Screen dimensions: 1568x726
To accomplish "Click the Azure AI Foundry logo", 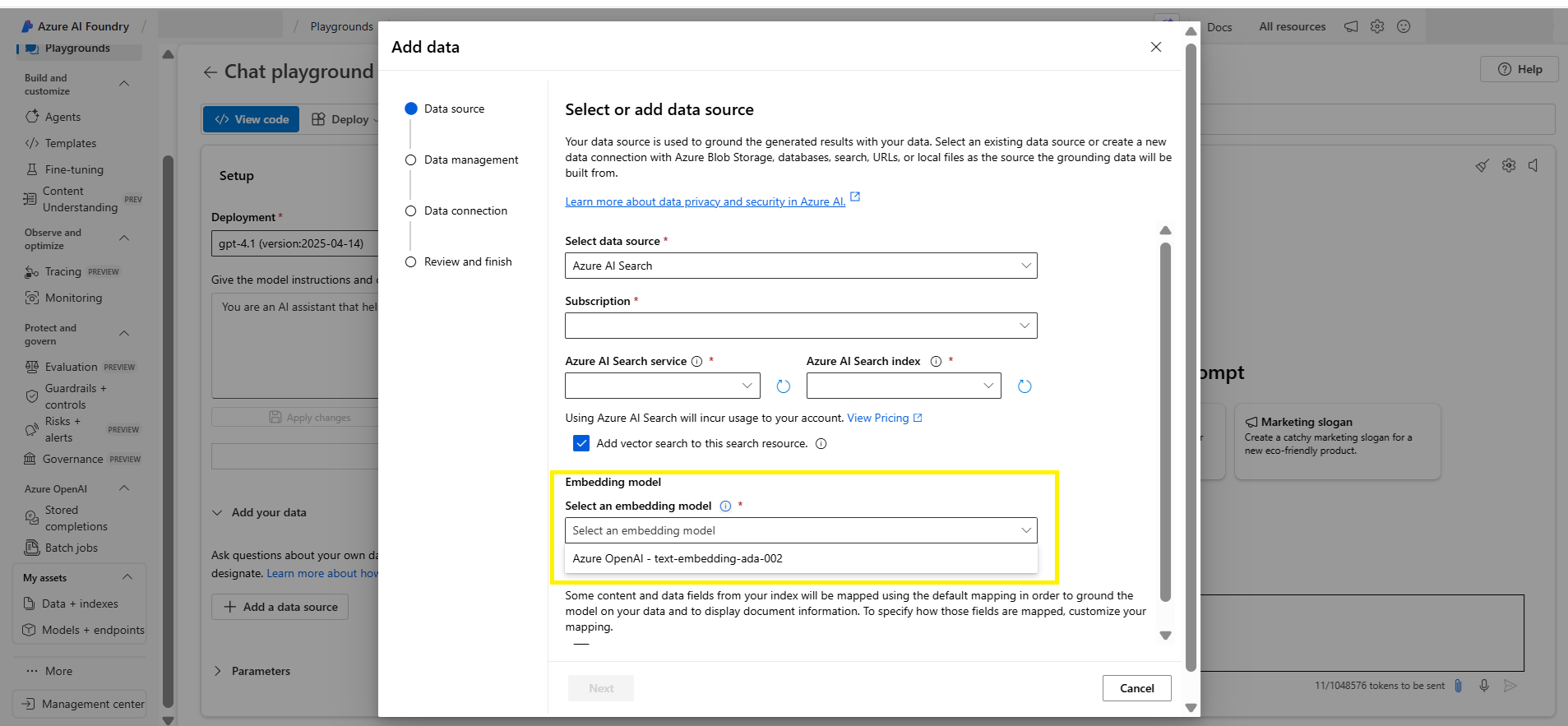I will pos(27,26).
